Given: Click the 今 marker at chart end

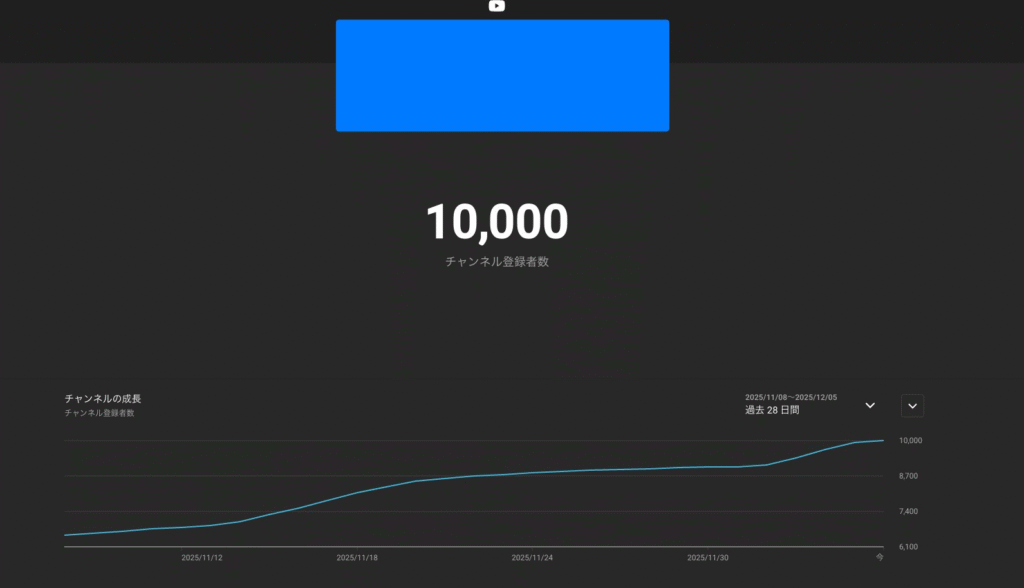Looking at the screenshot, I should pos(880,557).
